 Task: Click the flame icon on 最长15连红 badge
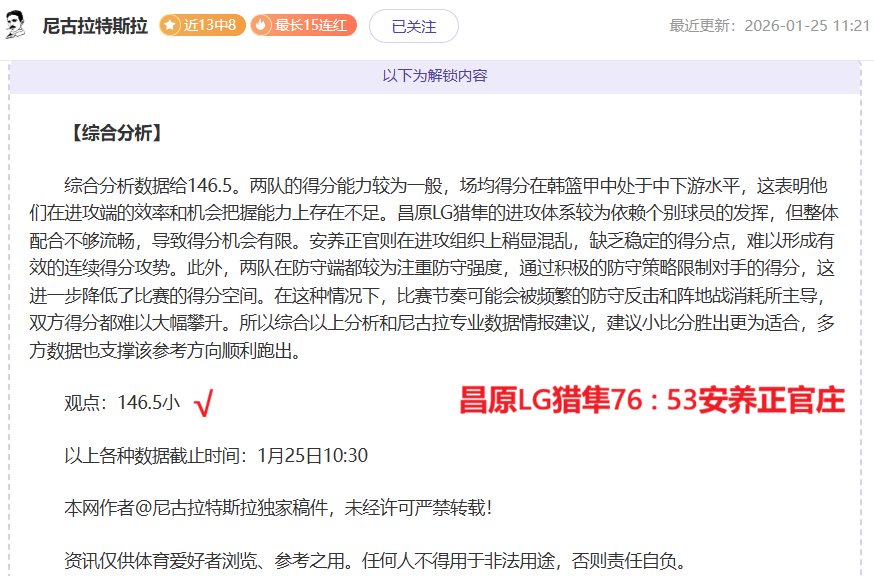pyautogui.click(x=261, y=26)
